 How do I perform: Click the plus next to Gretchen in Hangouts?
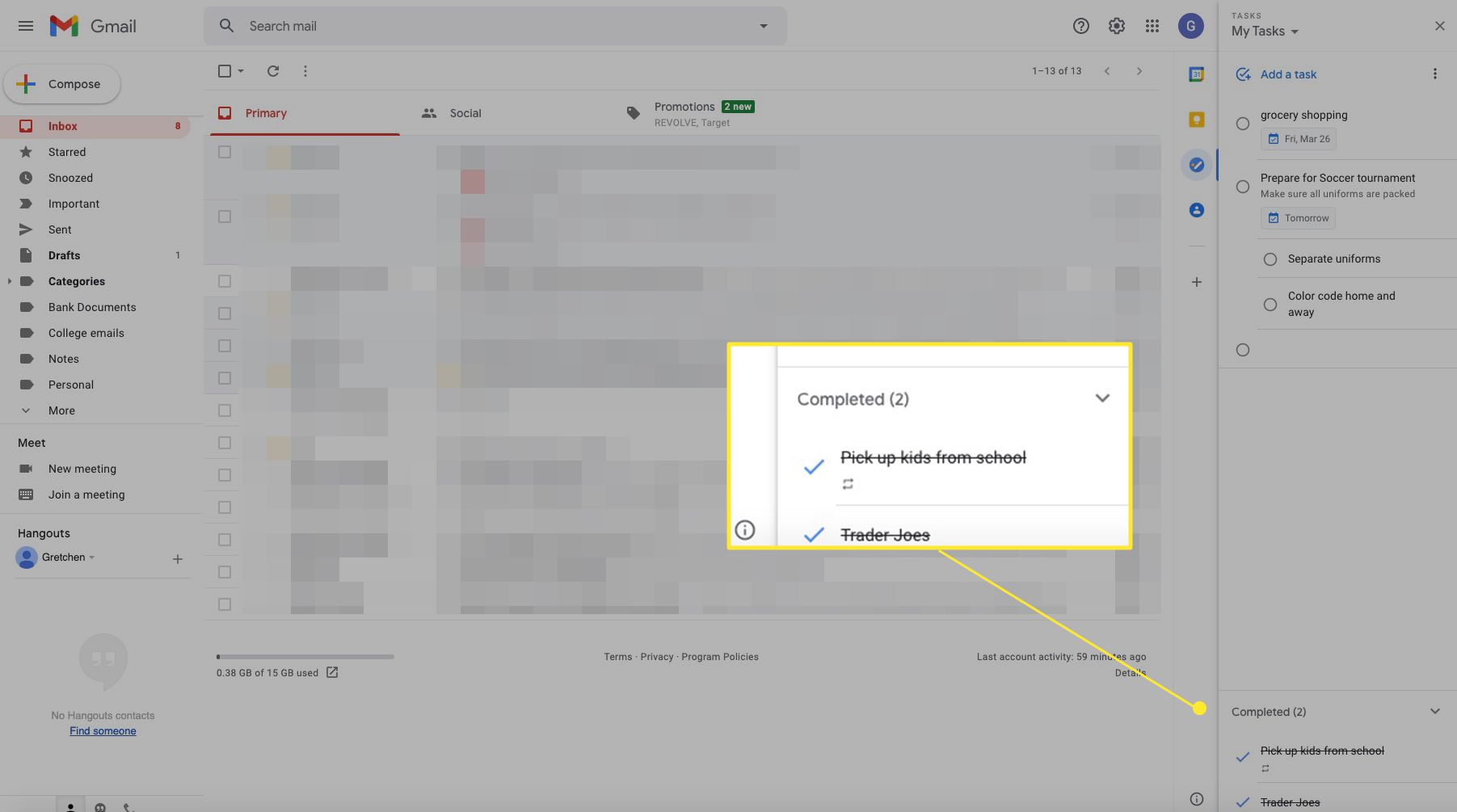178,559
